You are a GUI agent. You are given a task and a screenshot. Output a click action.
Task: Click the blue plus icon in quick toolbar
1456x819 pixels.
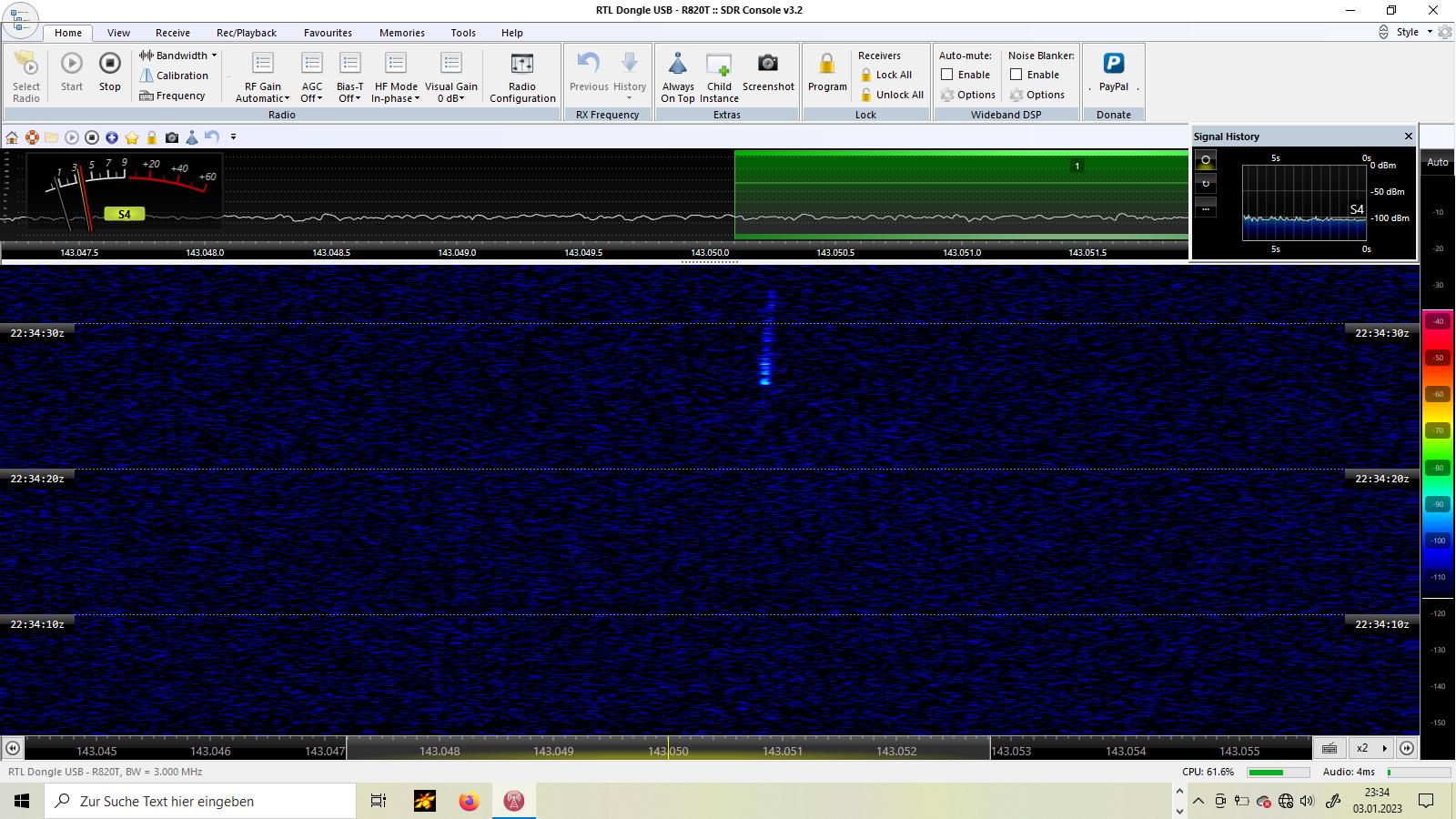[112, 137]
